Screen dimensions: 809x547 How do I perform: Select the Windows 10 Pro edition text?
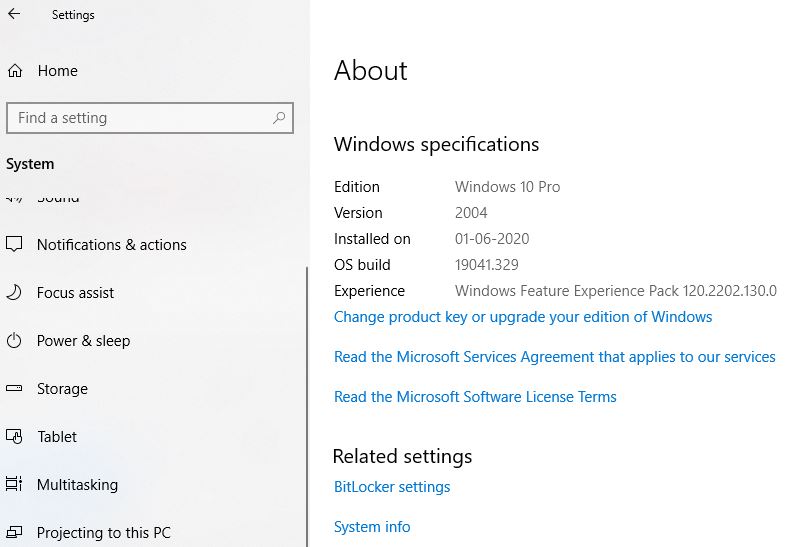pos(507,187)
